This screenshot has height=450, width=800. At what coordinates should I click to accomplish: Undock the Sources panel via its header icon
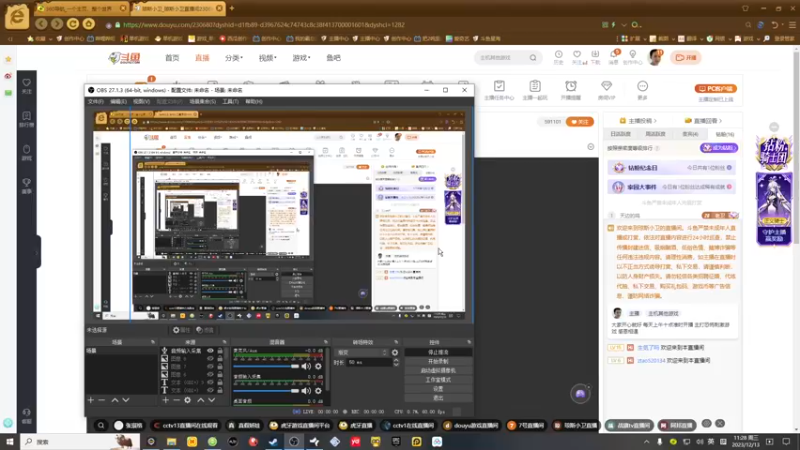point(224,342)
